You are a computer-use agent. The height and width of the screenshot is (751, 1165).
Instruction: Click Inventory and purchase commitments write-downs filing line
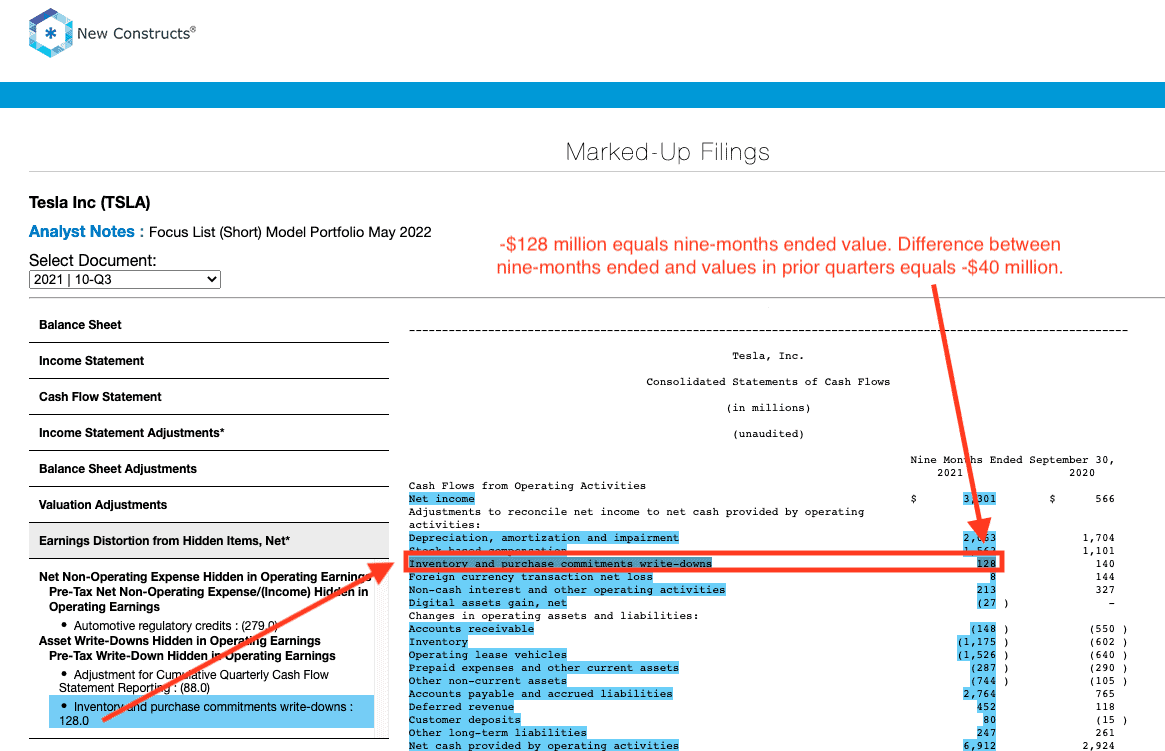pyautogui.click(x=560, y=564)
